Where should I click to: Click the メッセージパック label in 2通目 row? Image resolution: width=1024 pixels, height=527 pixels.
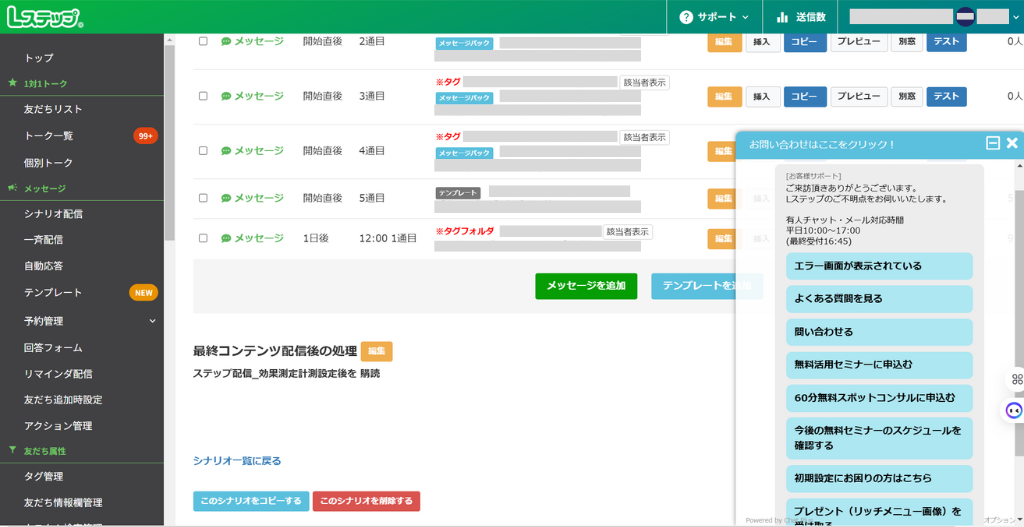[x=464, y=44]
